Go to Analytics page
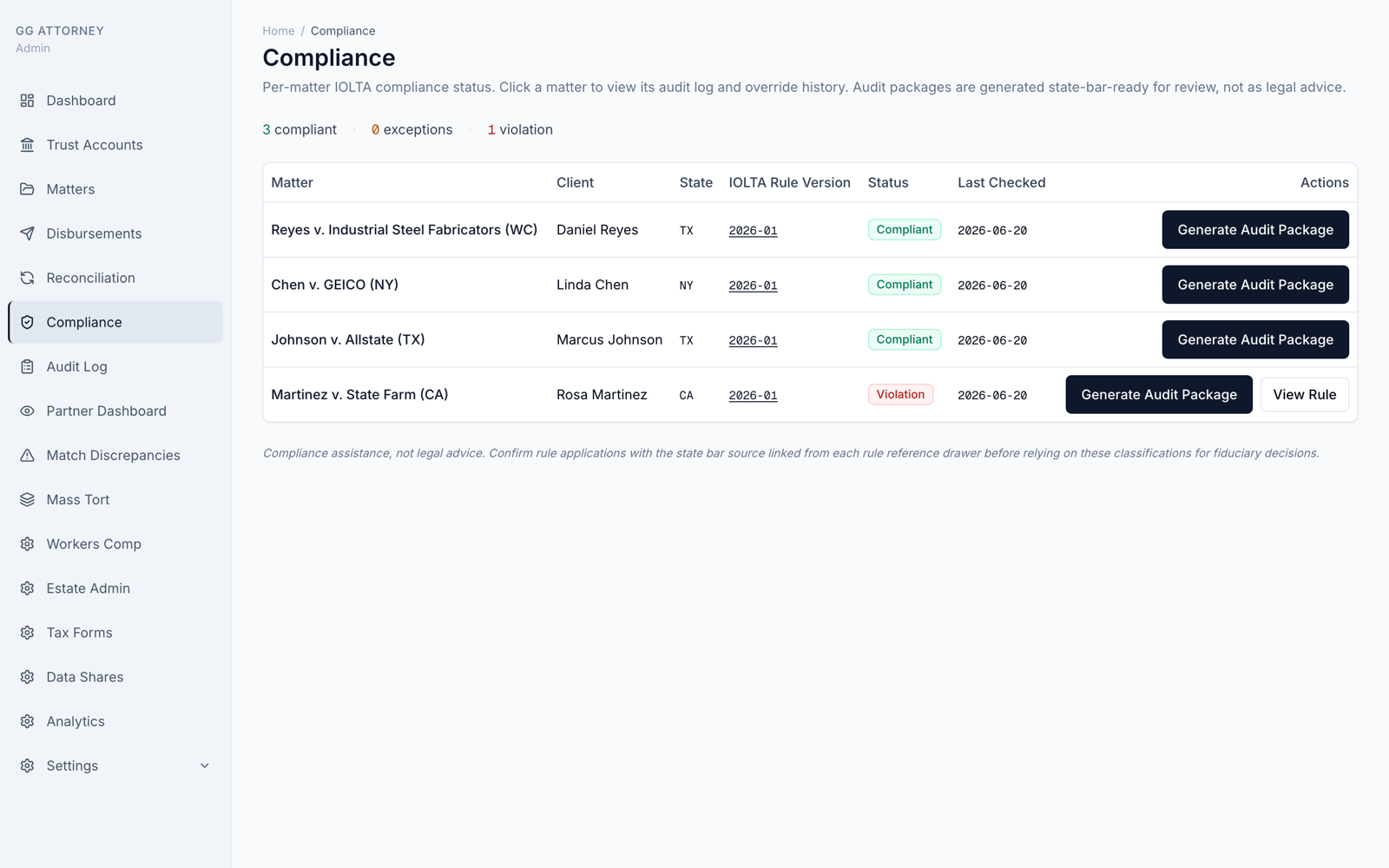 click(x=115, y=720)
